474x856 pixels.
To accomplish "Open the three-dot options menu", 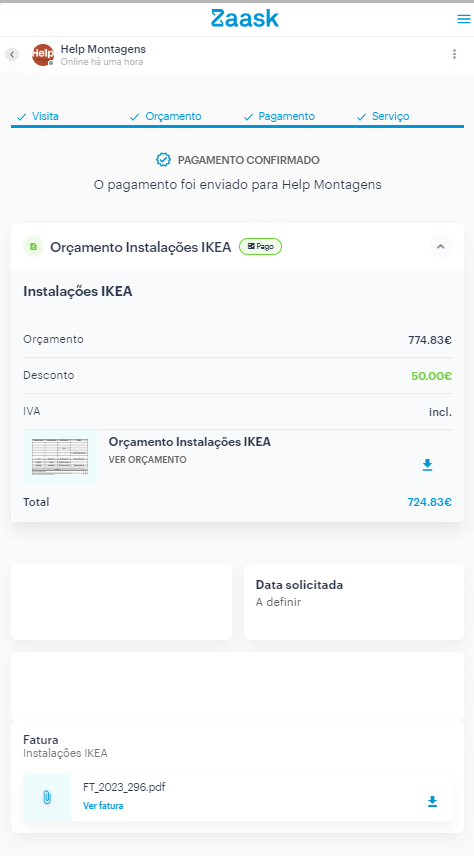I will [x=454, y=54].
